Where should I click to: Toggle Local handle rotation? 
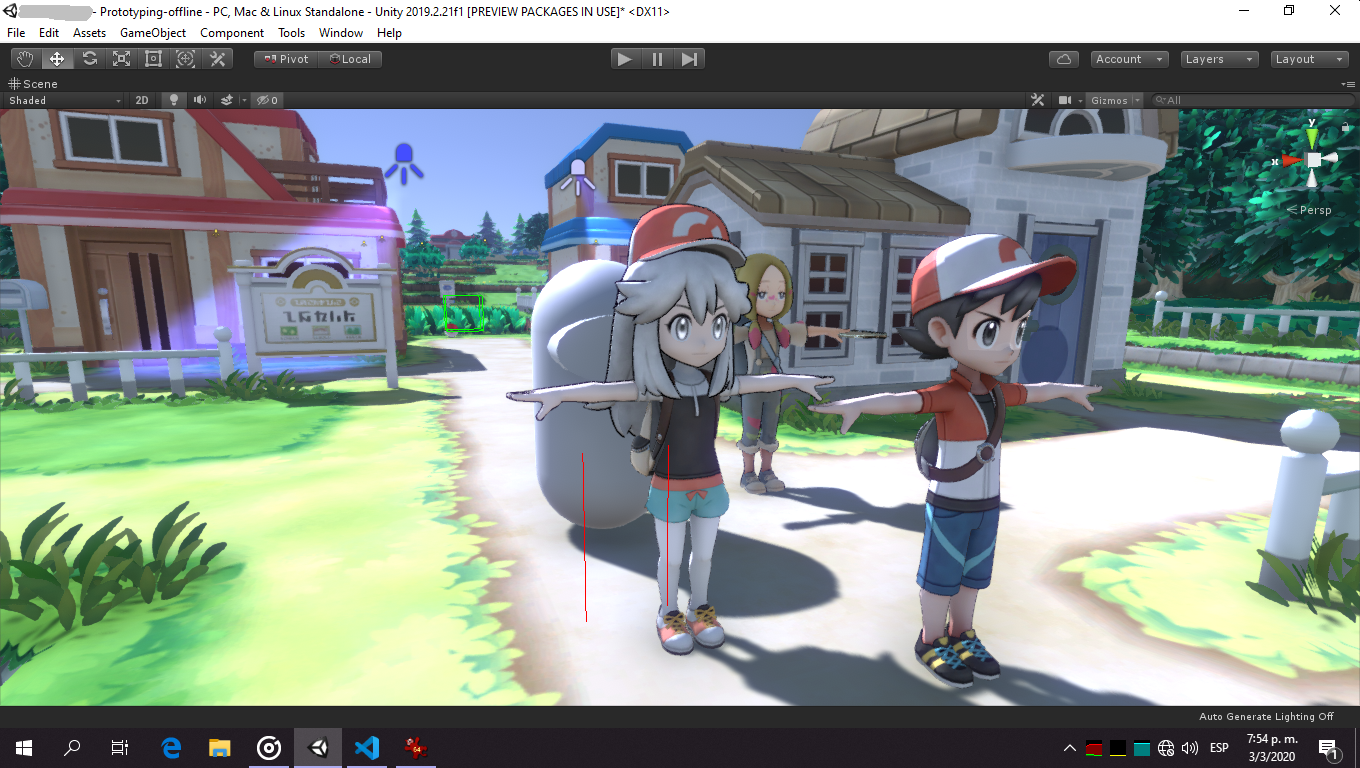tap(350, 59)
